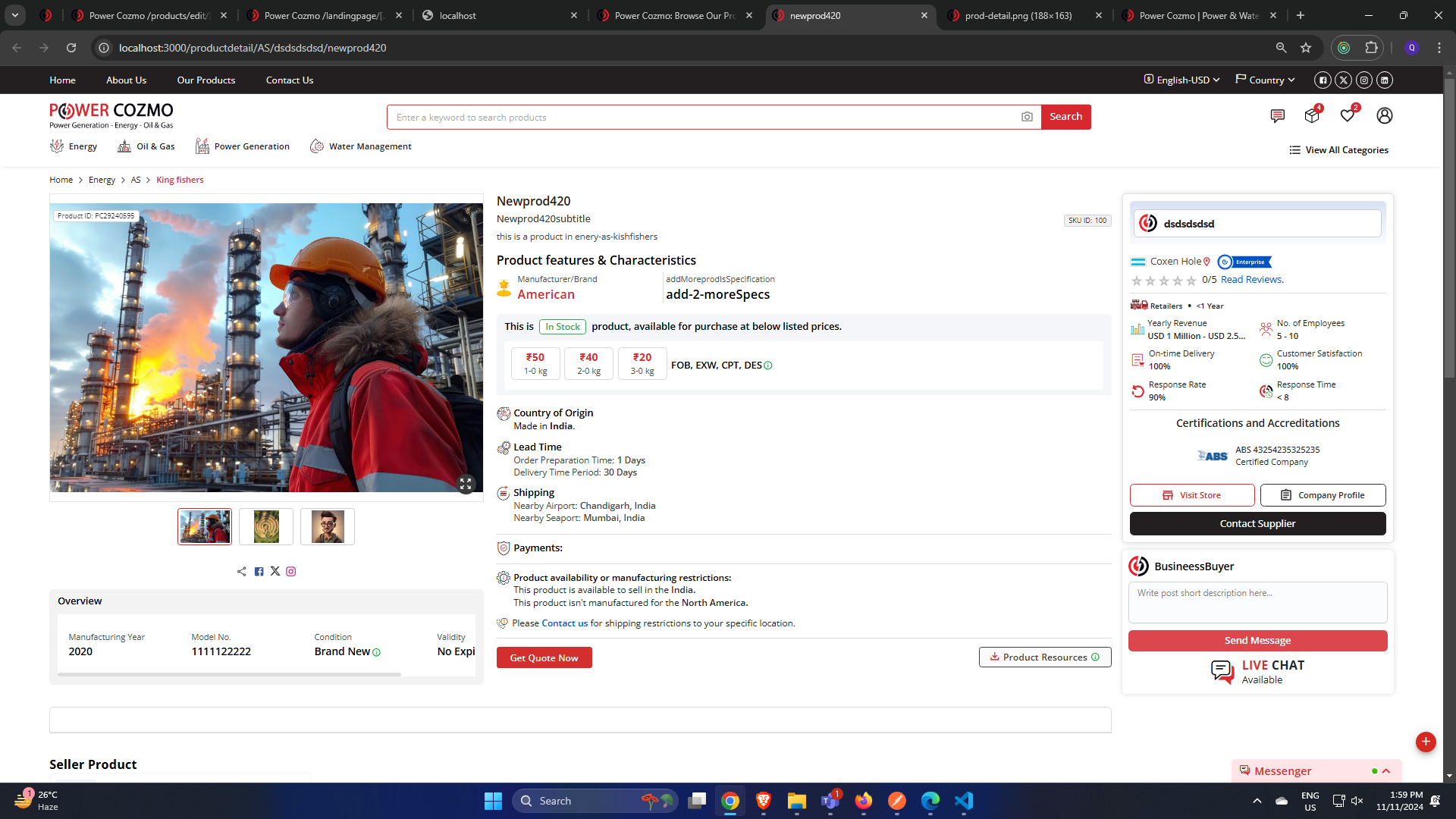The width and height of the screenshot is (1456, 819).
Task: Click the red floating plus button
Action: coord(1425,742)
